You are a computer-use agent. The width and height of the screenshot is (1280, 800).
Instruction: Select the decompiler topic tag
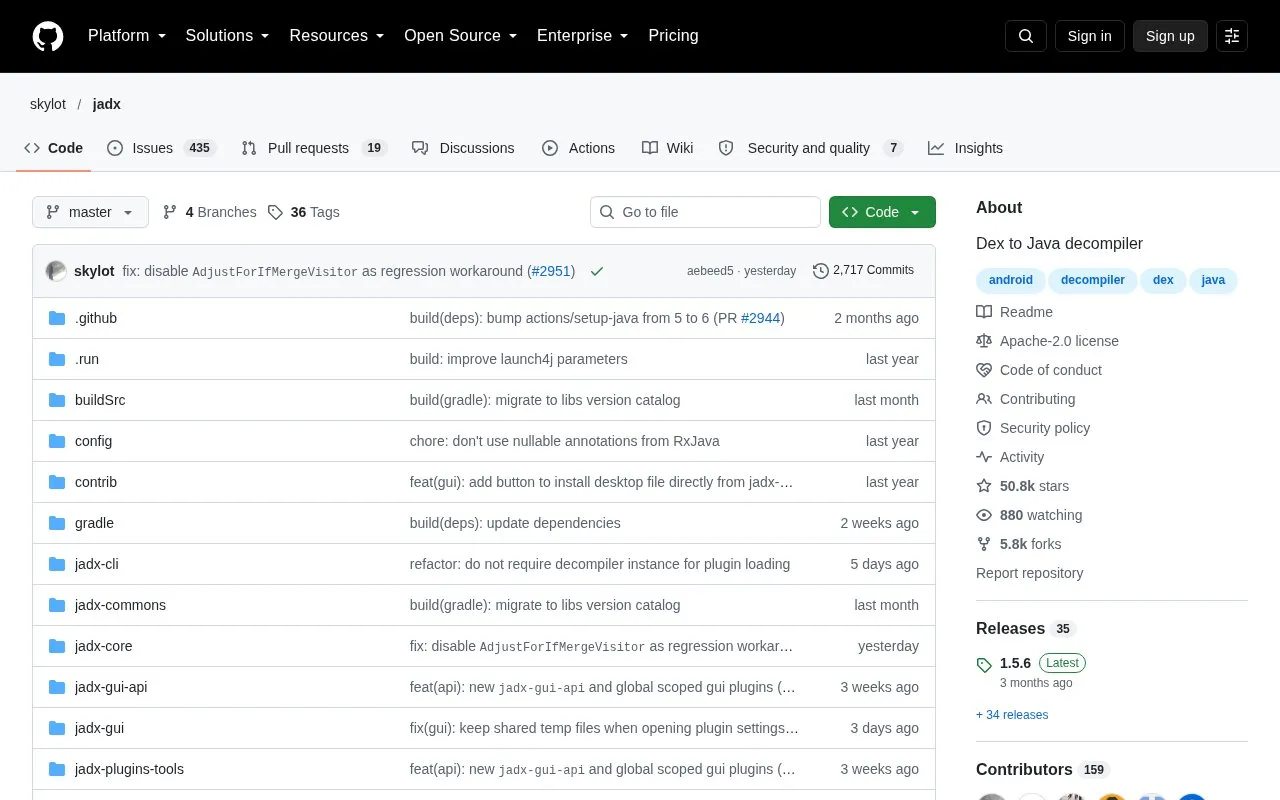pos(1093,280)
